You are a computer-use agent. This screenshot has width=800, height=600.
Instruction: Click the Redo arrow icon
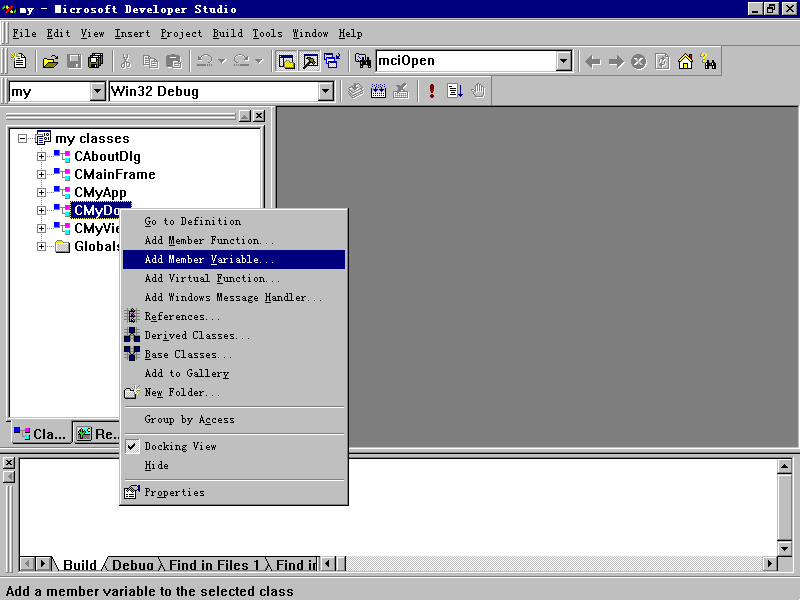click(x=241, y=61)
